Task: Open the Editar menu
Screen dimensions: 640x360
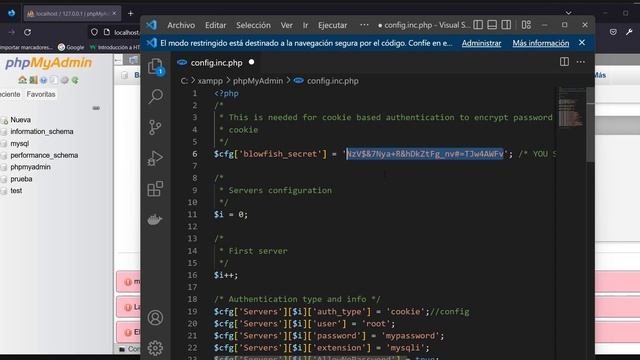Action: [x=216, y=25]
